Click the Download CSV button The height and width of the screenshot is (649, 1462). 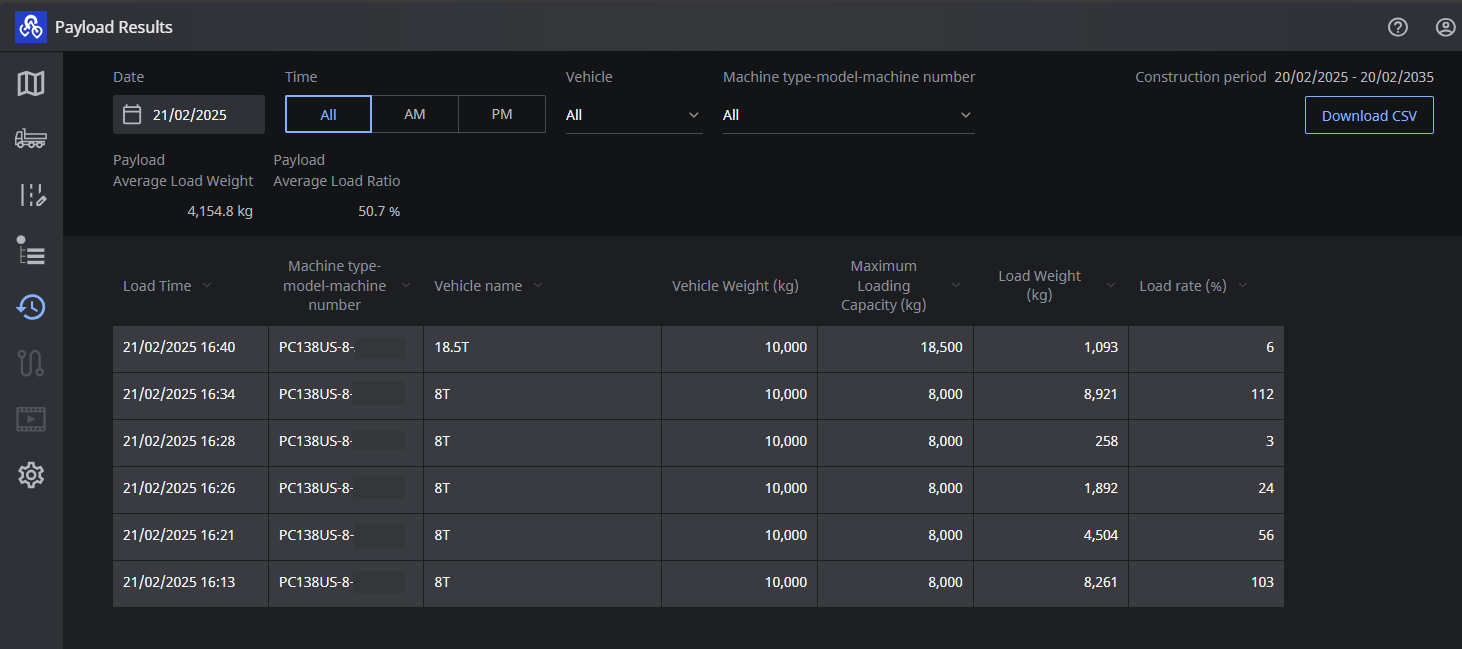pos(1369,115)
